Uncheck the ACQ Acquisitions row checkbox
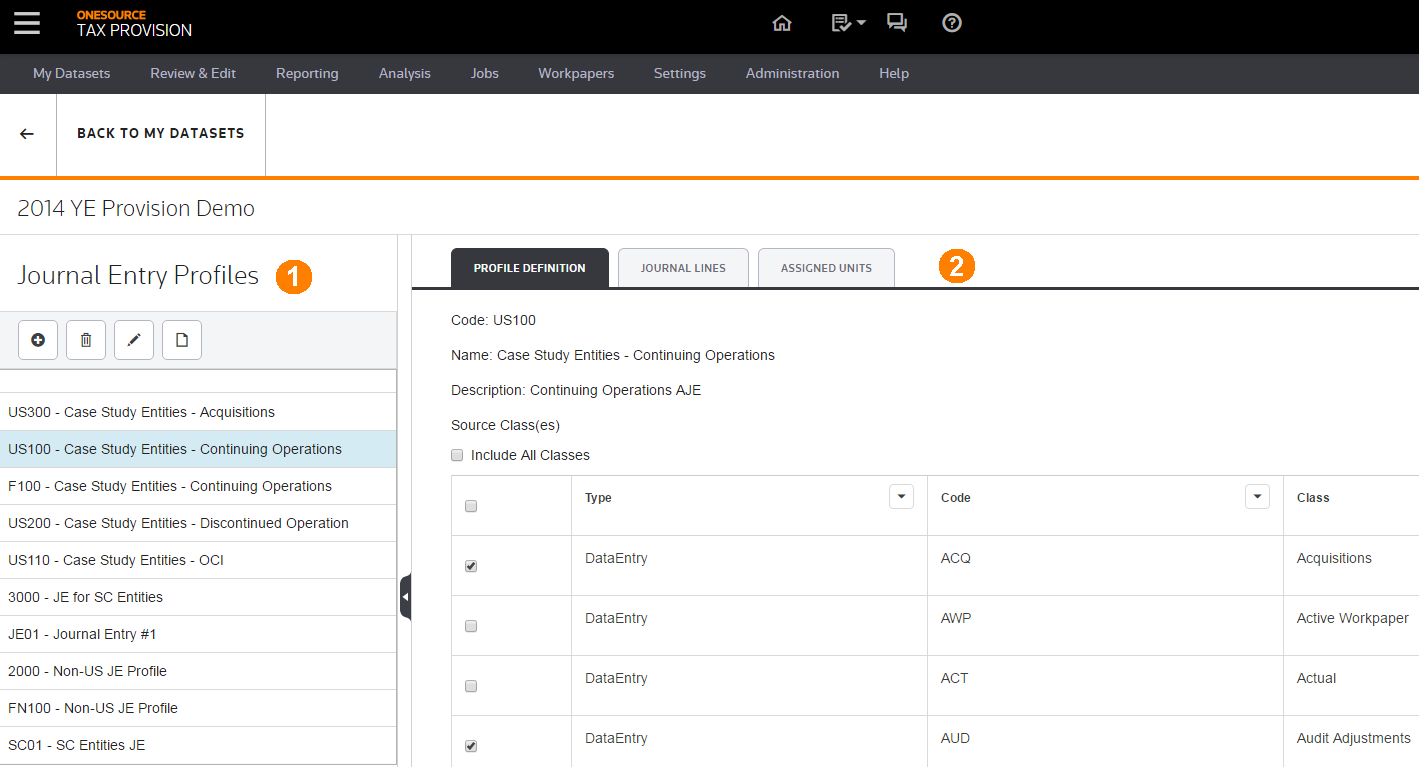The image size is (1419, 767). (471, 566)
